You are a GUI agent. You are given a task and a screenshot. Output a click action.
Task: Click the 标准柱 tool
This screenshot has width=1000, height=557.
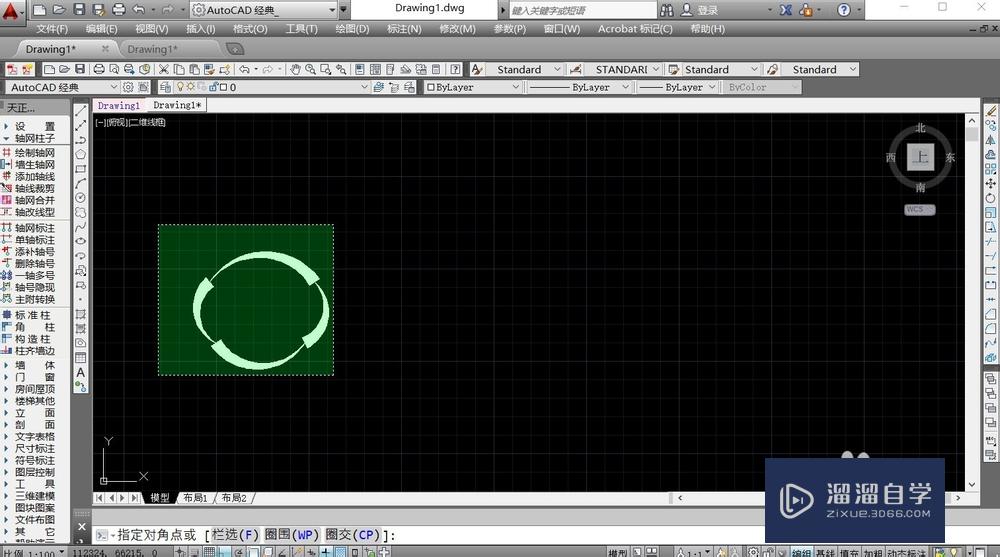(x=27, y=315)
